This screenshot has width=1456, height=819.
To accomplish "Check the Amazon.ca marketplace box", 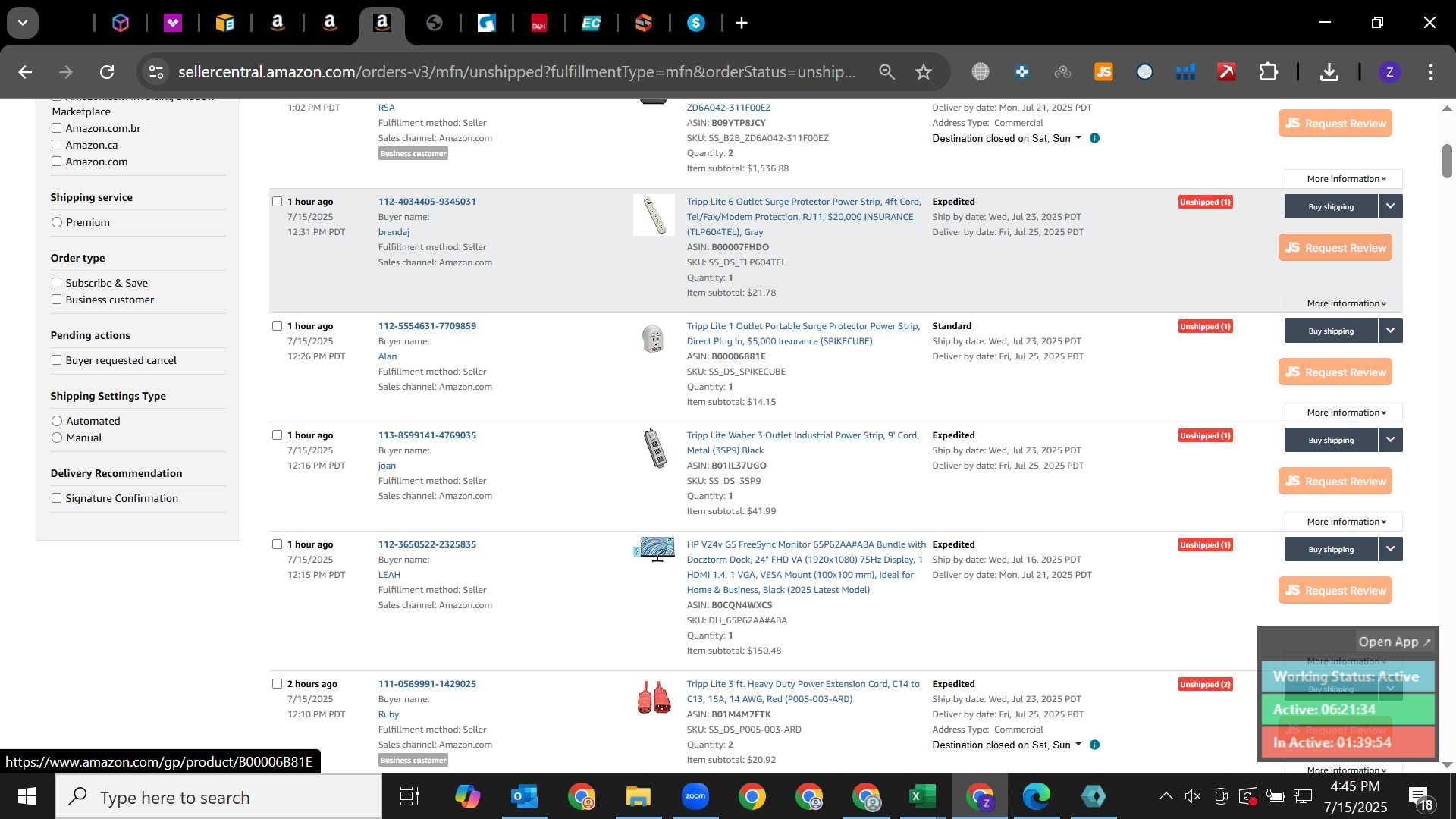I will click(x=56, y=145).
